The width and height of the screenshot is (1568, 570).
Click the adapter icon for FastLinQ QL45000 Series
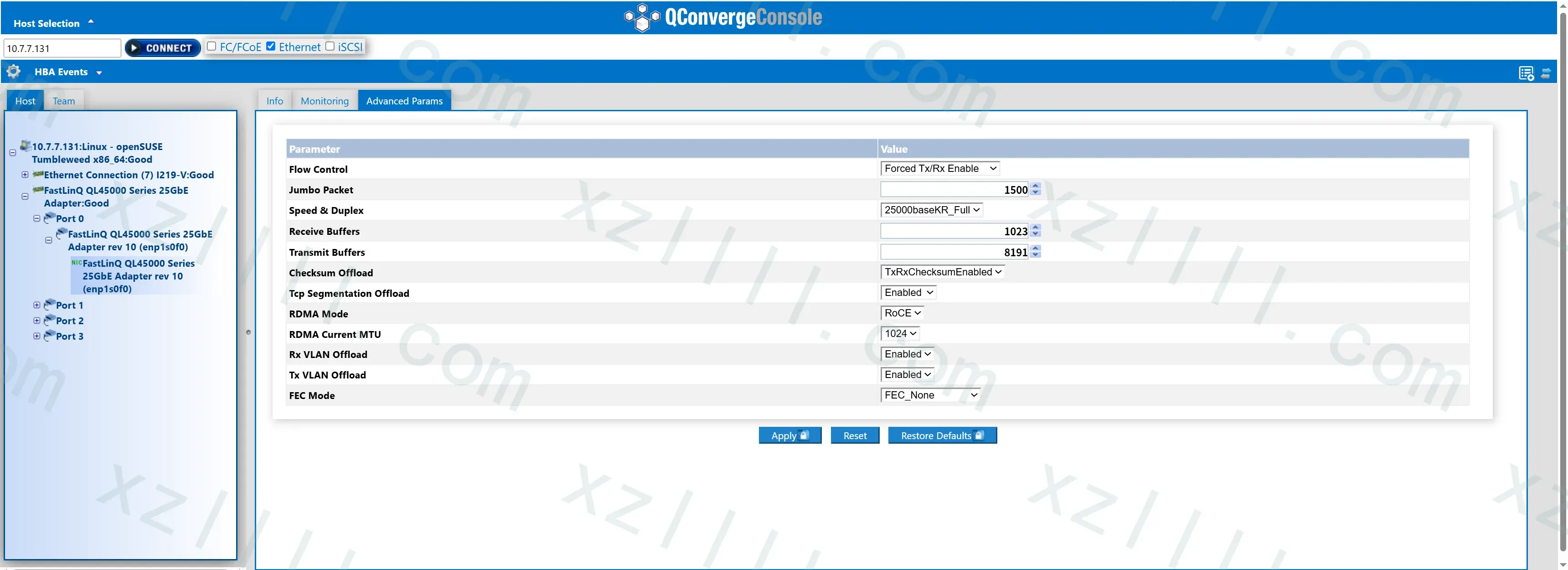tap(38, 190)
